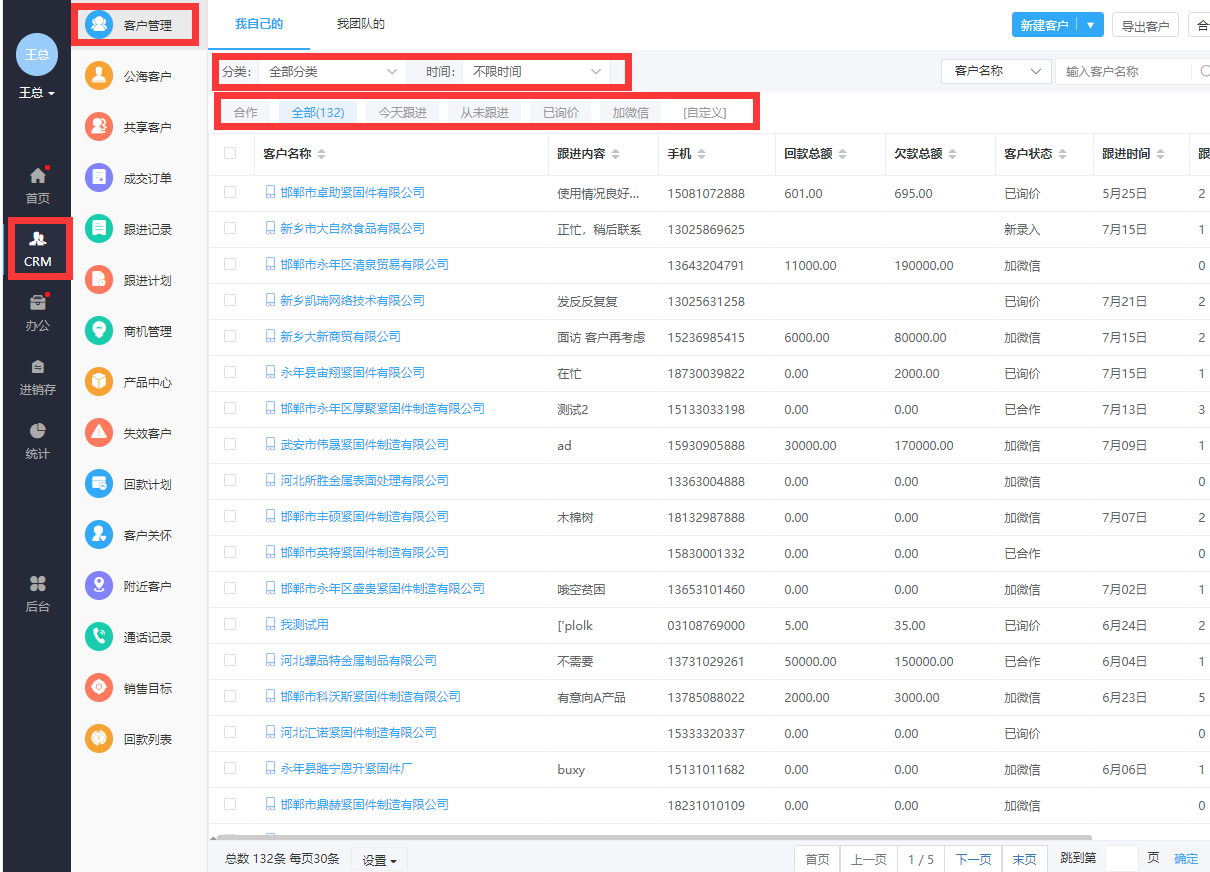Sort by 回款总额 column arrows
Viewport: 1210px width, 872px height.
[842, 154]
